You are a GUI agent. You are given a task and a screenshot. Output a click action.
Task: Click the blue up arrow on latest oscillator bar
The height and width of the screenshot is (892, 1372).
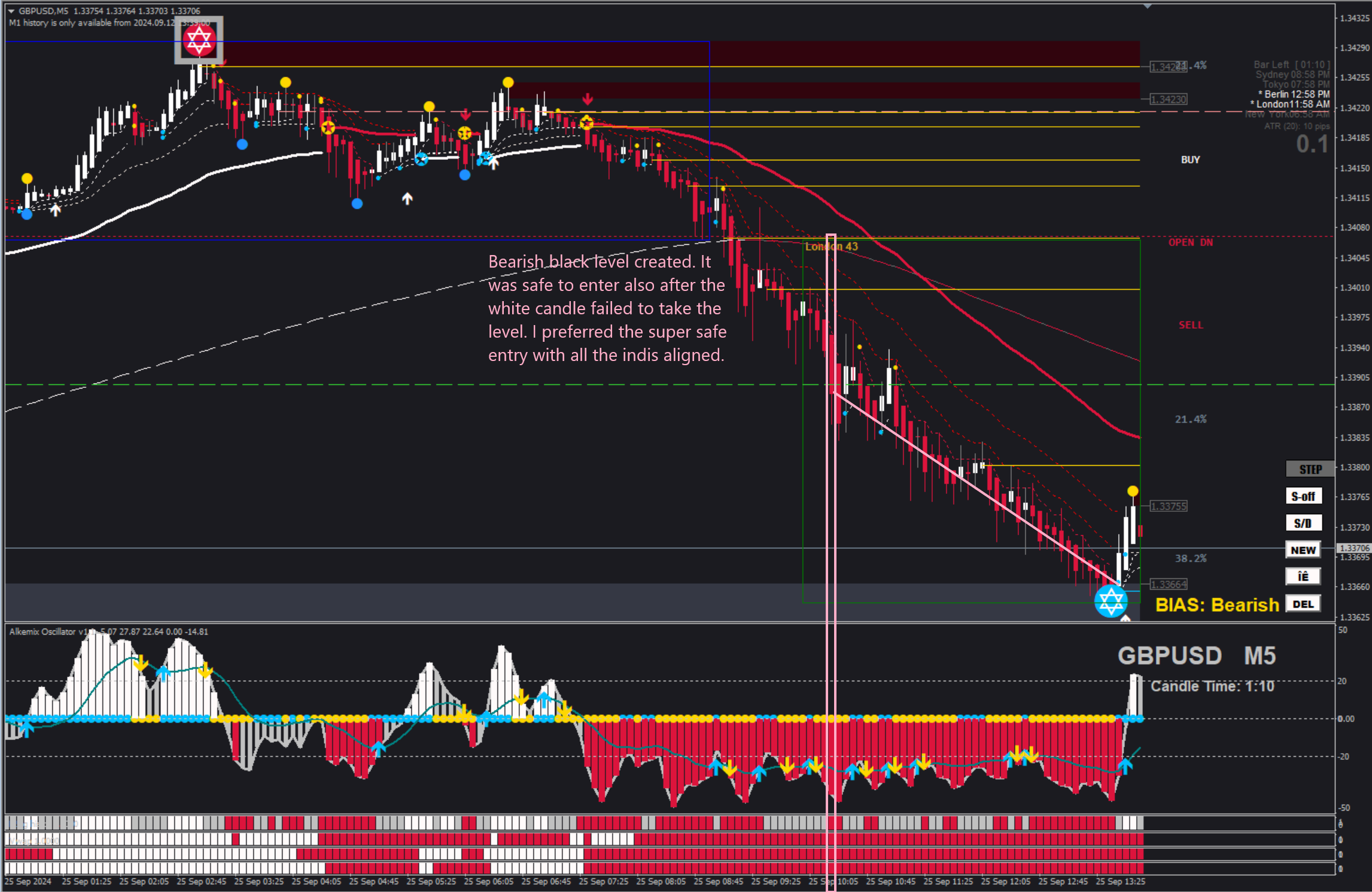(x=1125, y=765)
